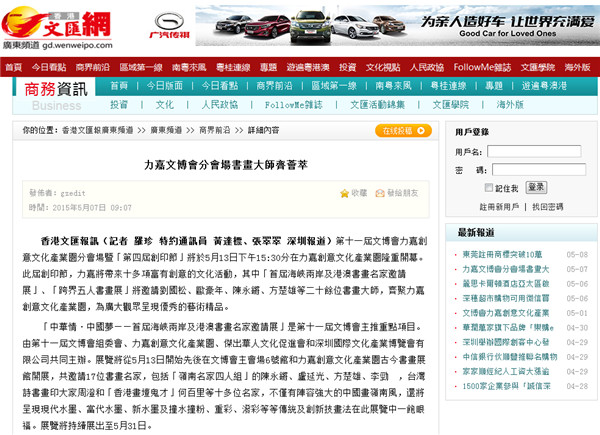Focus the 密碼 input field

(539, 169)
